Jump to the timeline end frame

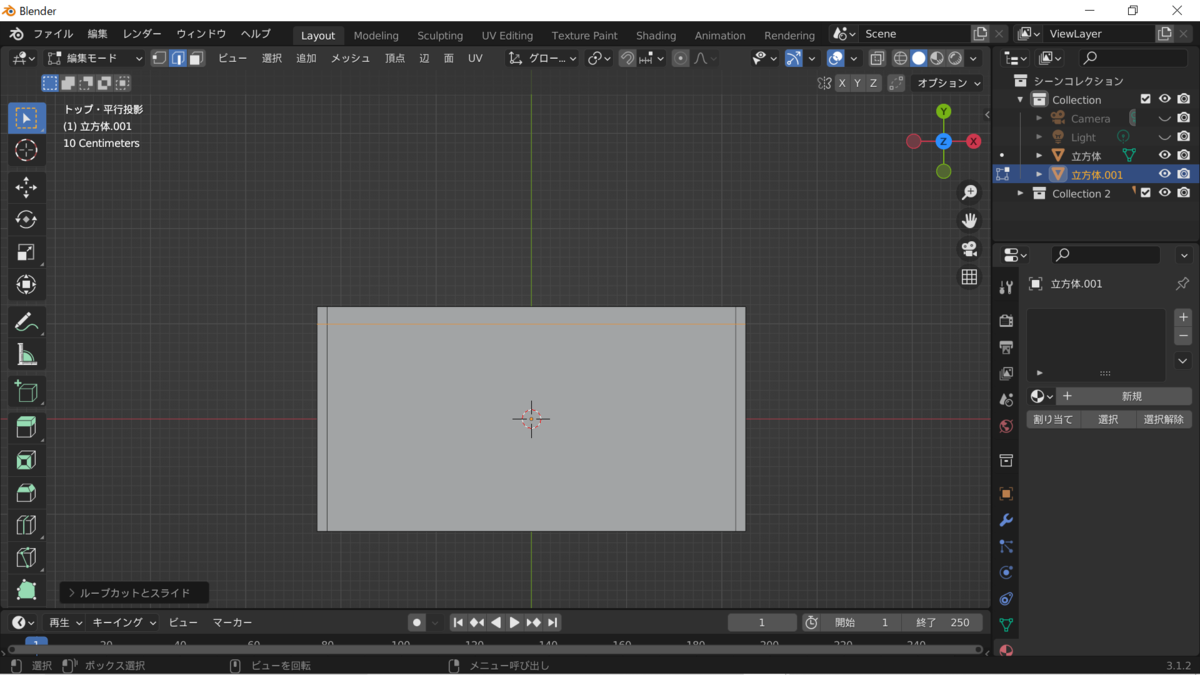552,622
